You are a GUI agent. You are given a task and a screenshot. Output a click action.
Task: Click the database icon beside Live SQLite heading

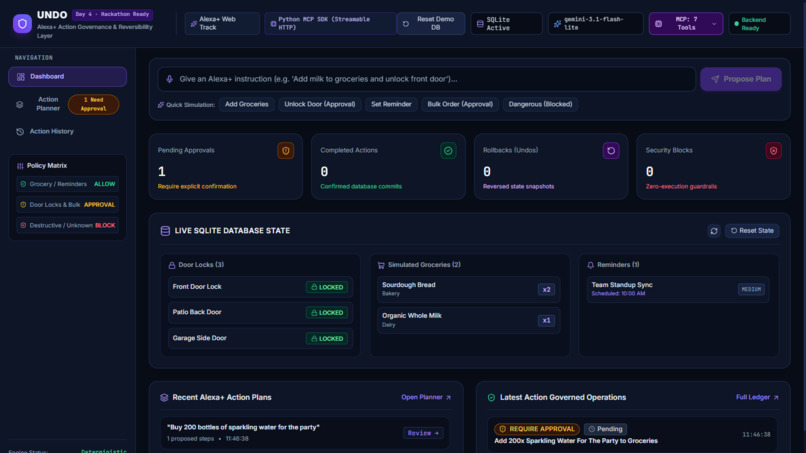click(165, 231)
